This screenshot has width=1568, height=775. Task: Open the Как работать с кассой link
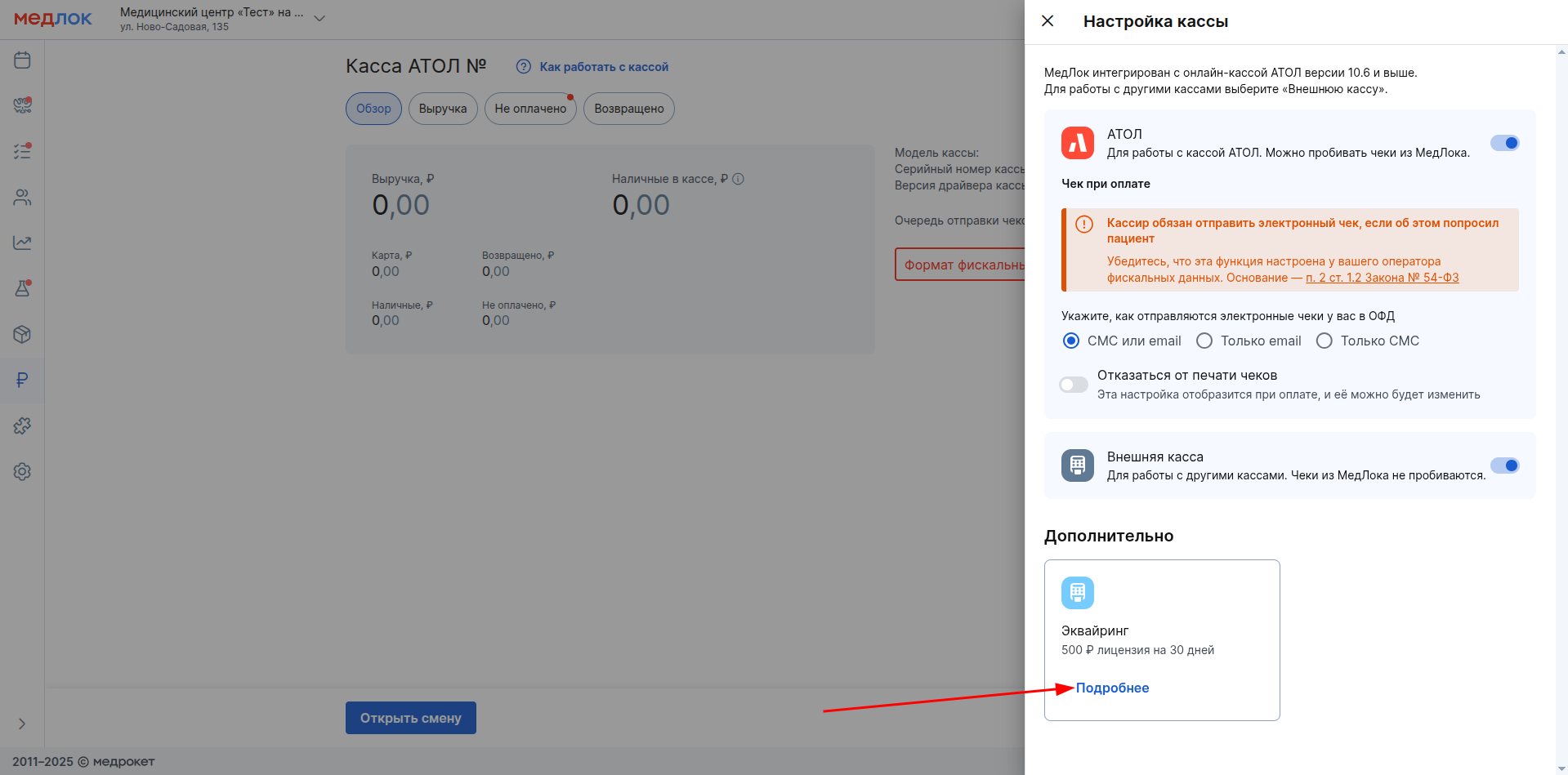[604, 67]
